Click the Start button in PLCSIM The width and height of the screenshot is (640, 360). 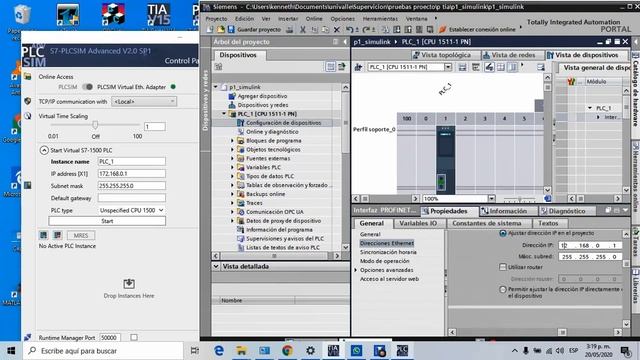tap(107, 221)
